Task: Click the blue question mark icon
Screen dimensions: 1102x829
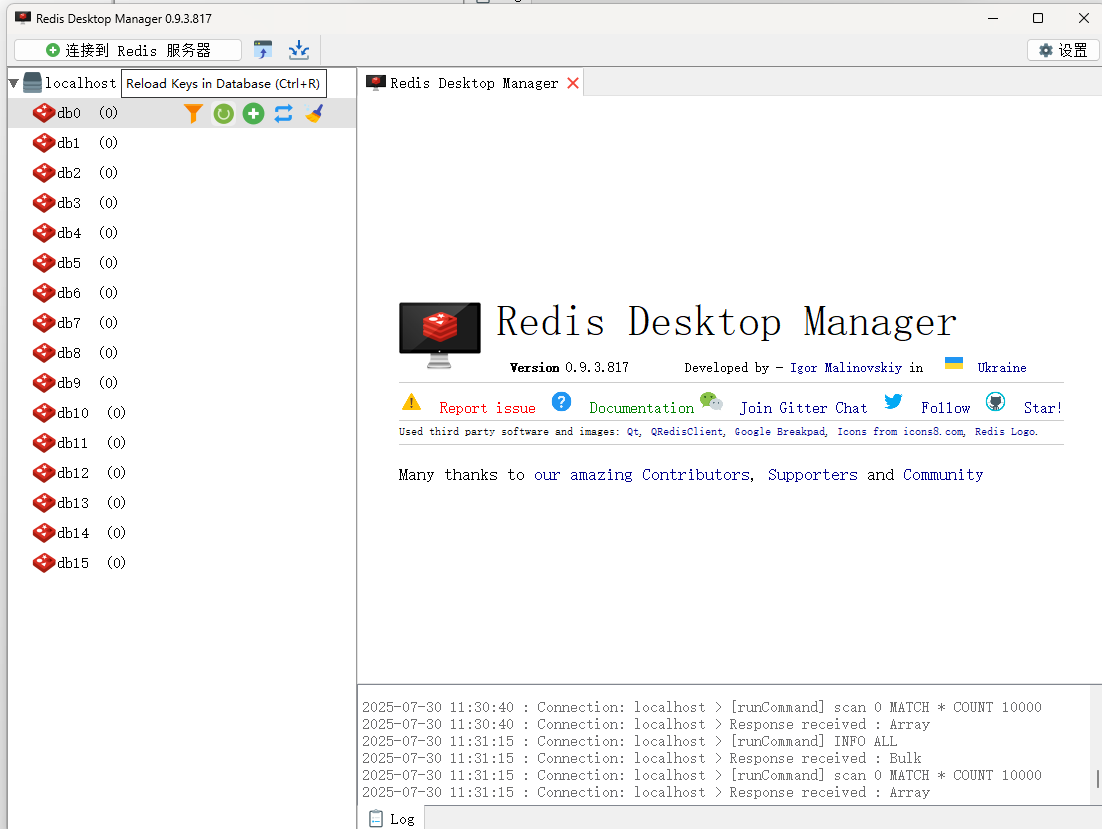Action: [x=561, y=402]
